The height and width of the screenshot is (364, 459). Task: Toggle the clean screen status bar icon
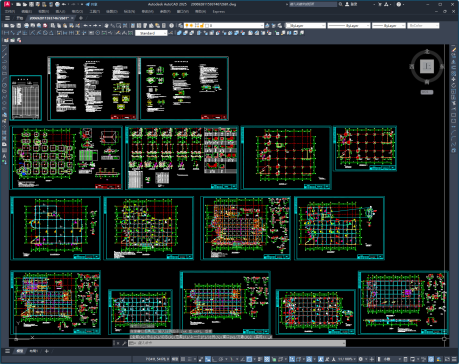[448, 359]
